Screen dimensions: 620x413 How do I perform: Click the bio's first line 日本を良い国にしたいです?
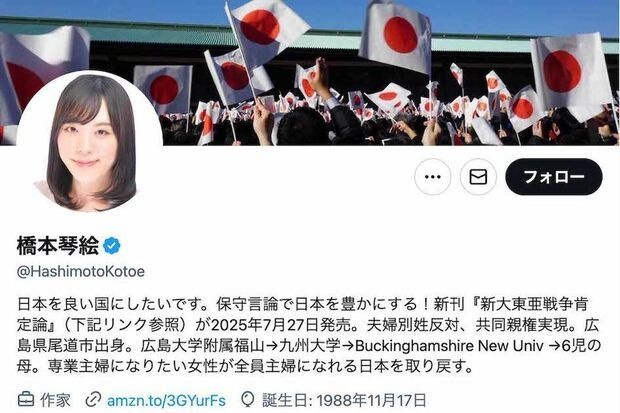click(x=112, y=304)
